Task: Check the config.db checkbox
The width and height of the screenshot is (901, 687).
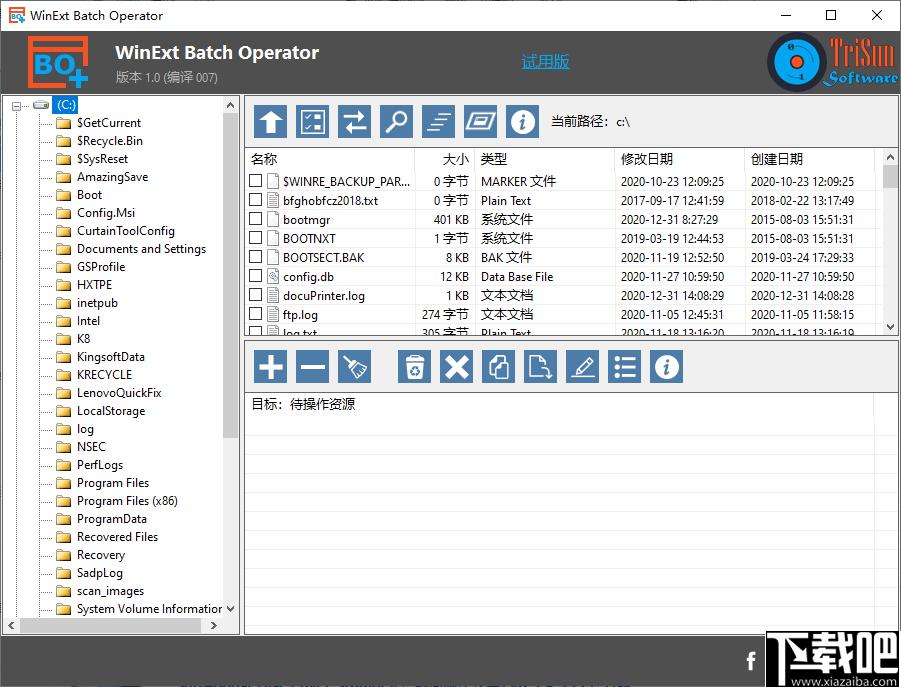Action: (x=256, y=276)
